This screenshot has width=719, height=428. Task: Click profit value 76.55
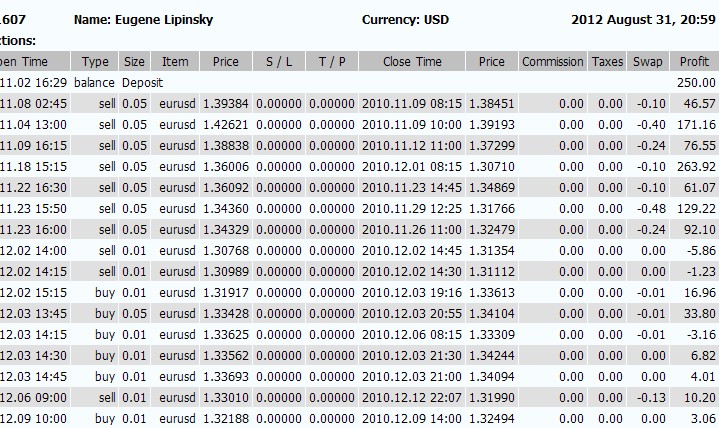(x=699, y=146)
